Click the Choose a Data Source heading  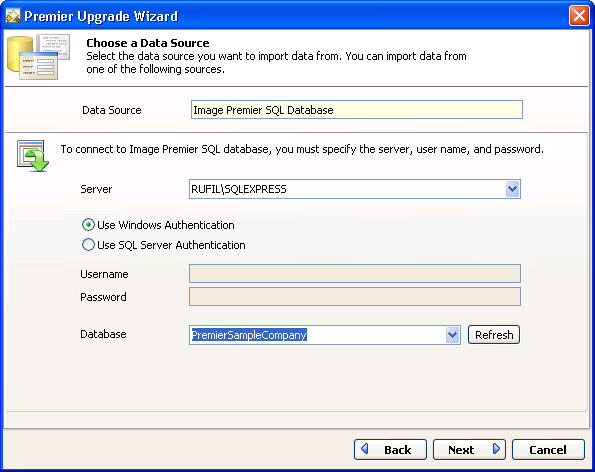[x=148, y=43]
